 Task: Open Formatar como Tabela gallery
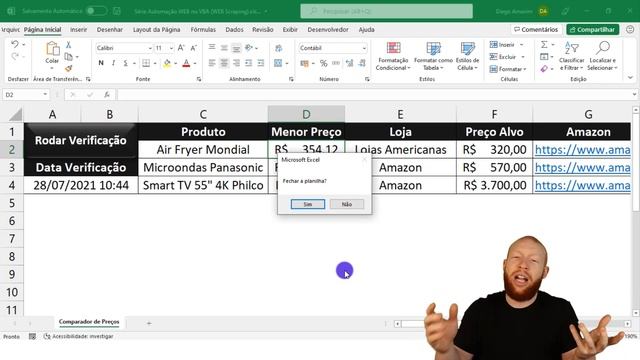pyautogui.click(x=433, y=56)
